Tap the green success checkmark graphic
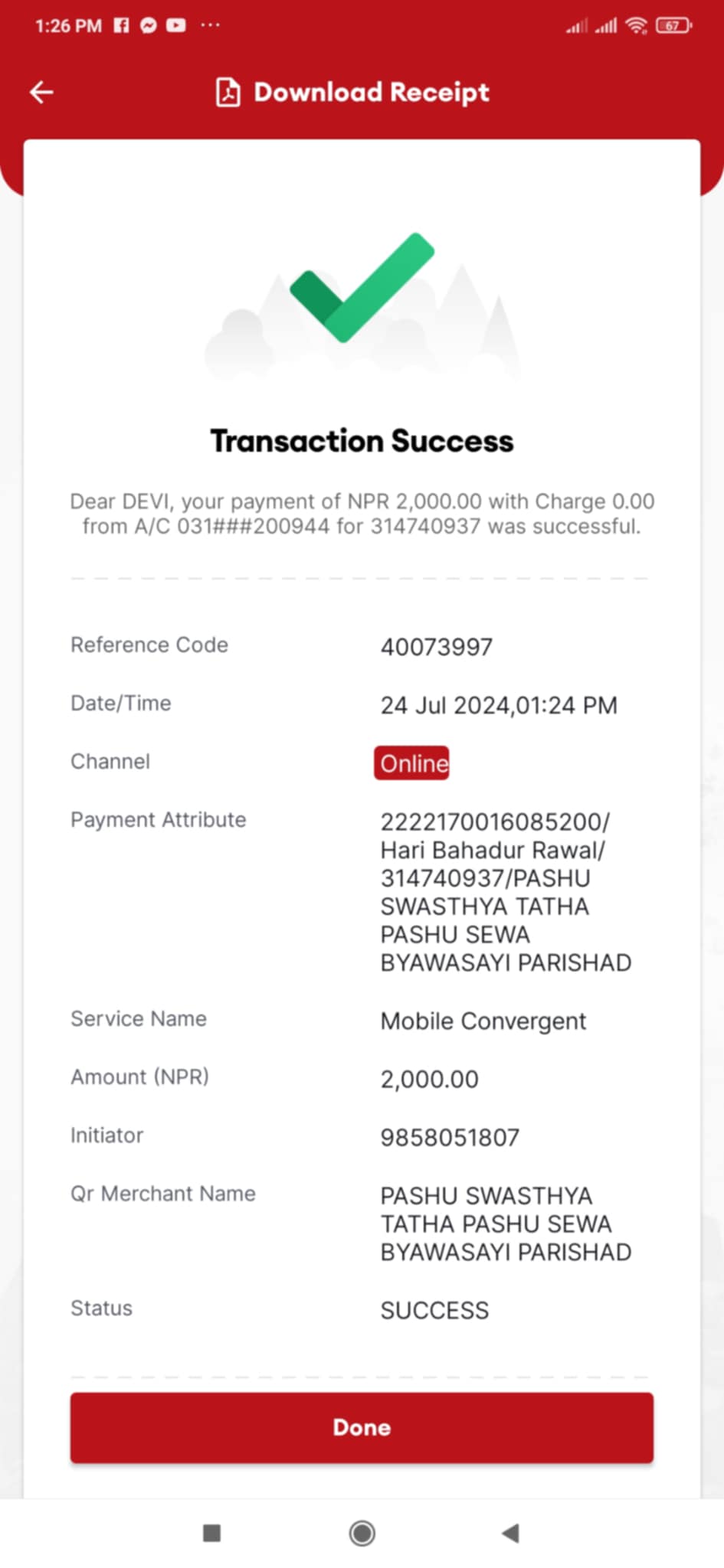Viewport: 724px width, 1568px height. (362, 288)
